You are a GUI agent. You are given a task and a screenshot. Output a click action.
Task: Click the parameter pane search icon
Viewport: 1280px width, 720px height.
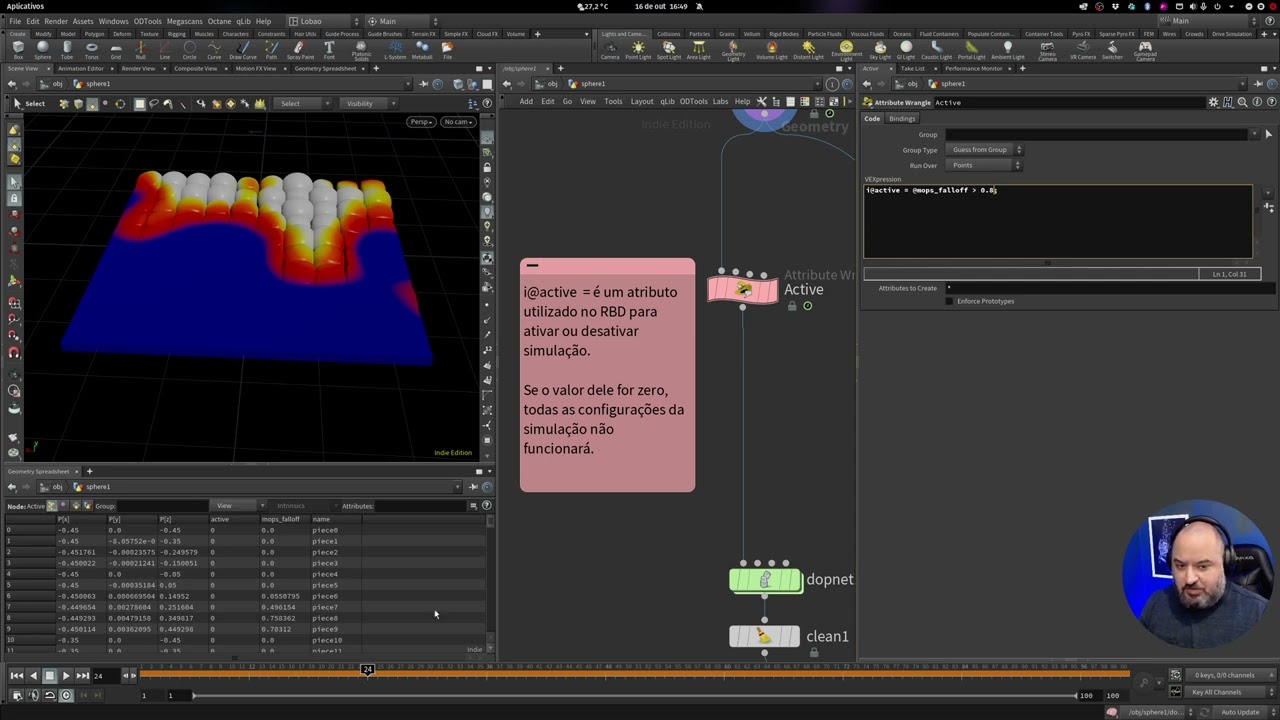pyautogui.click(x=1242, y=102)
